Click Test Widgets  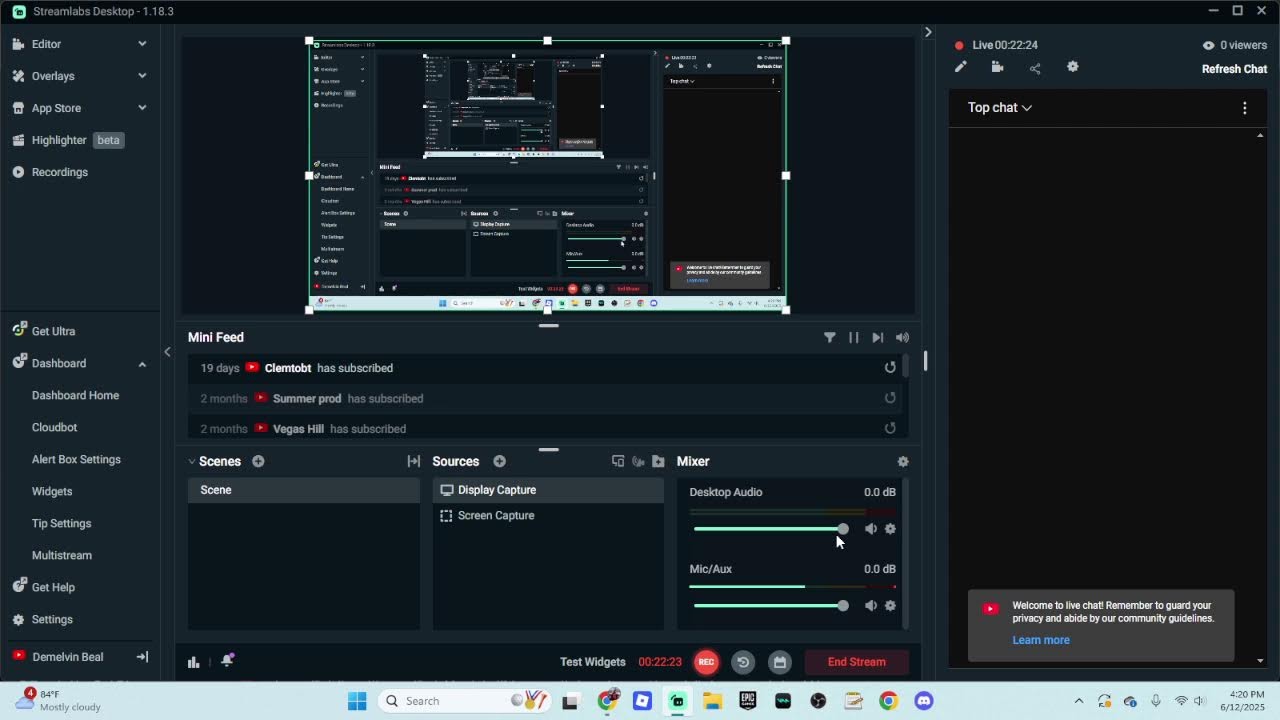click(x=593, y=662)
